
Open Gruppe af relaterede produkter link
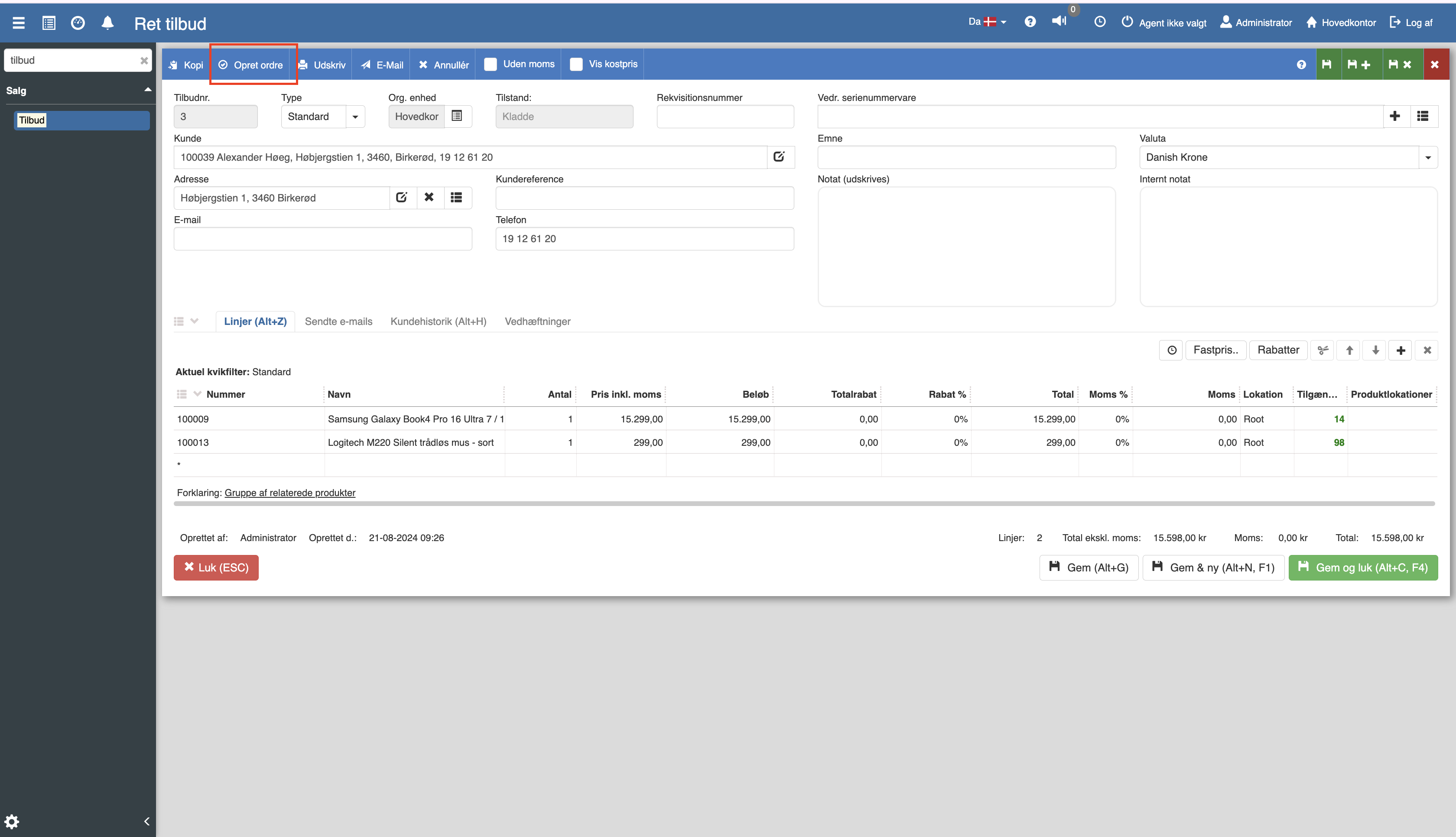coord(290,493)
